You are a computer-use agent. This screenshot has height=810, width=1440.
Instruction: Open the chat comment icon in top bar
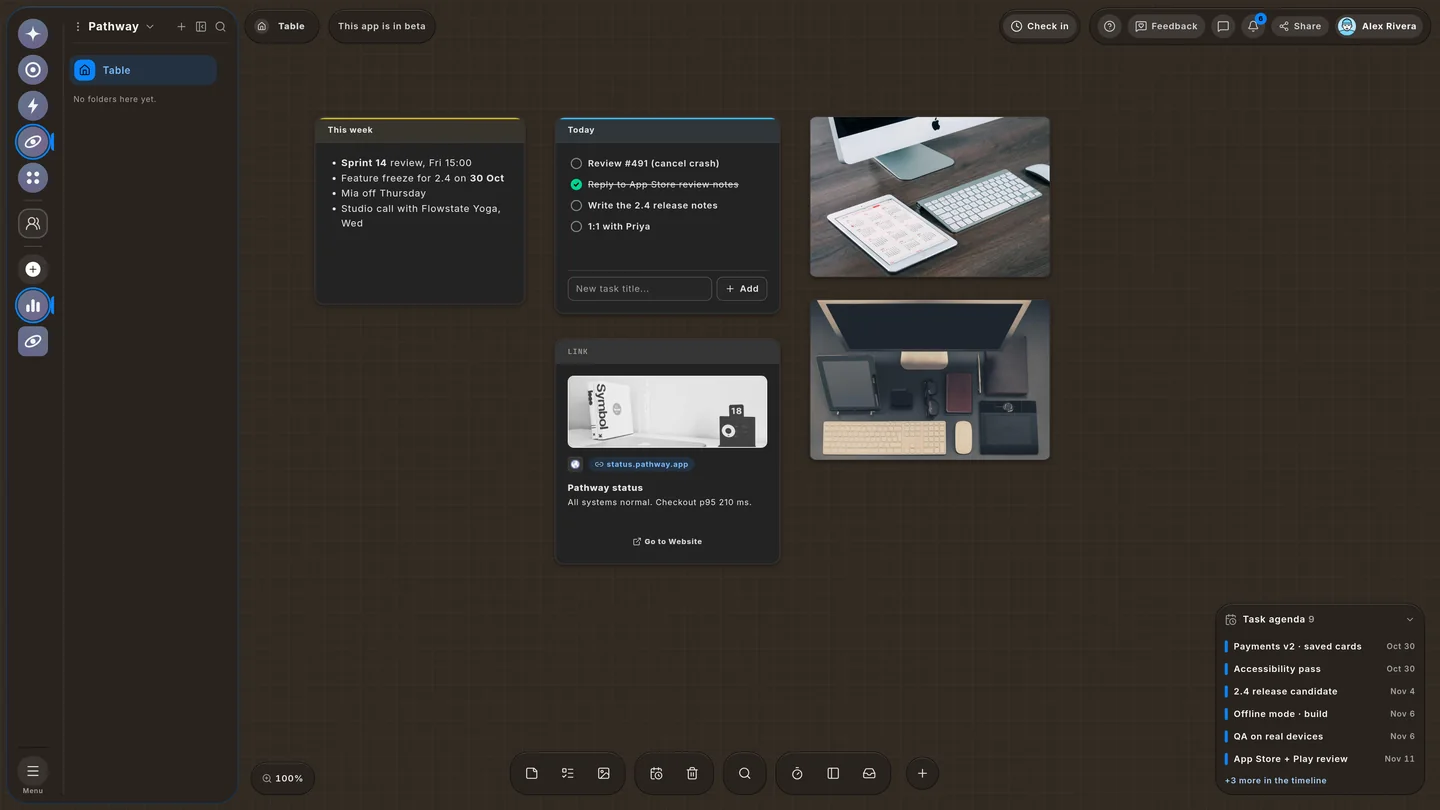click(x=1223, y=26)
